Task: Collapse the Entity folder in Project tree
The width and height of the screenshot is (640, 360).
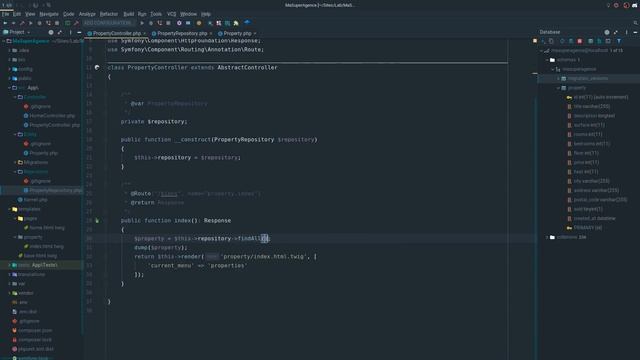Action: (x=15, y=134)
